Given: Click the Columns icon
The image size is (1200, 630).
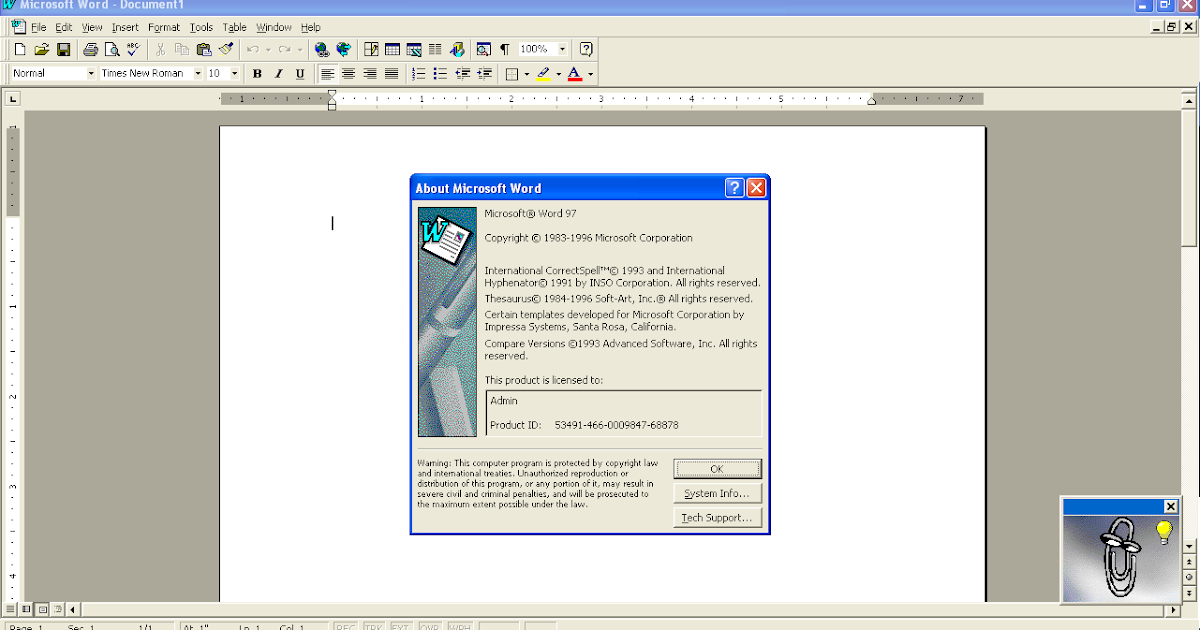Looking at the screenshot, I should (x=435, y=49).
